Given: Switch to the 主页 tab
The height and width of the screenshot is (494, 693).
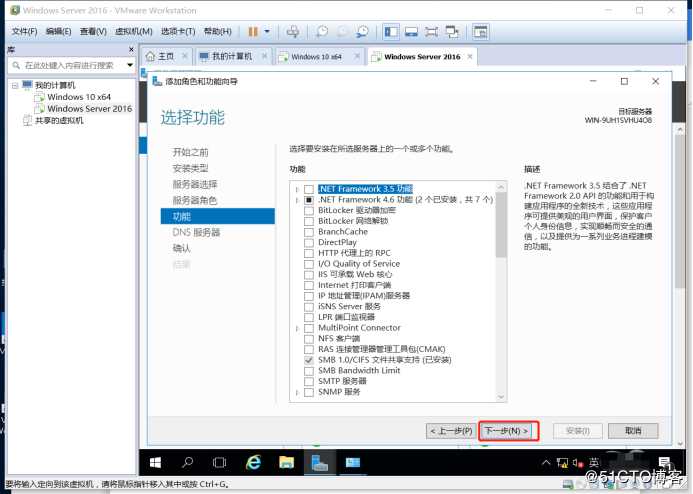Looking at the screenshot, I should [x=166, y=57].
